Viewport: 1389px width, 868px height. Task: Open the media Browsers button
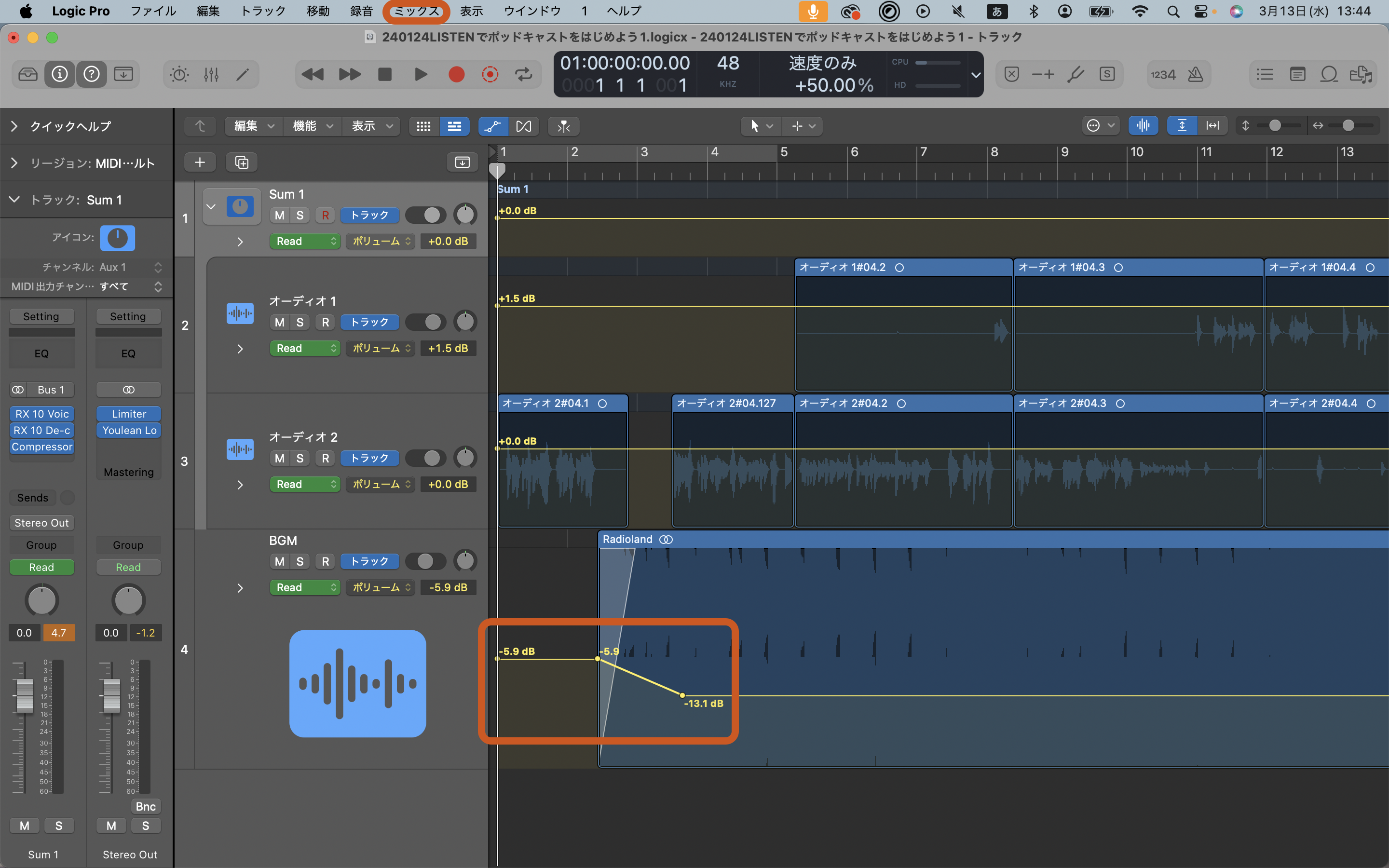(1362, 75)
